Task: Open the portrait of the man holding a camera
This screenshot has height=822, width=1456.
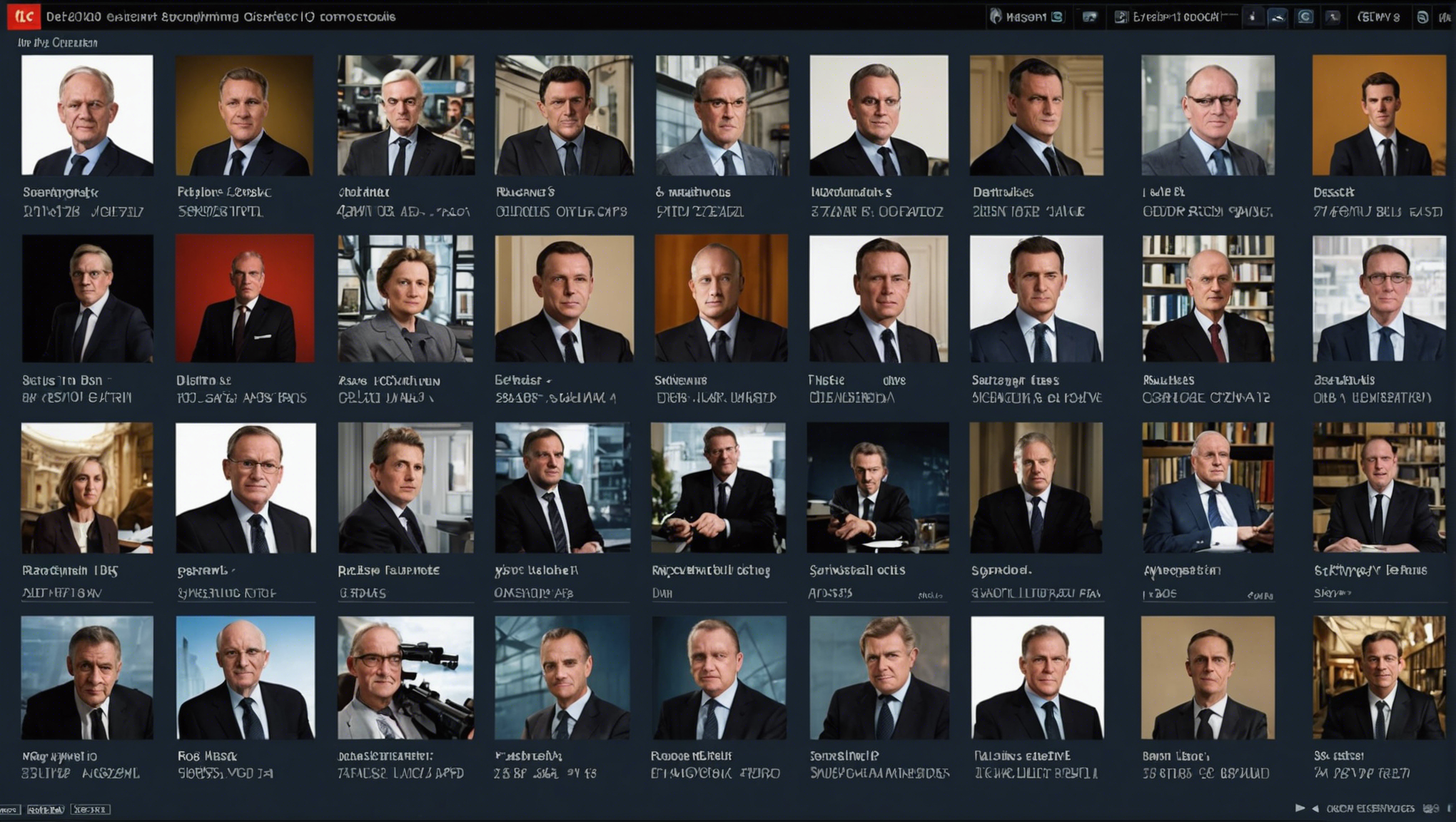Action: 405,678
